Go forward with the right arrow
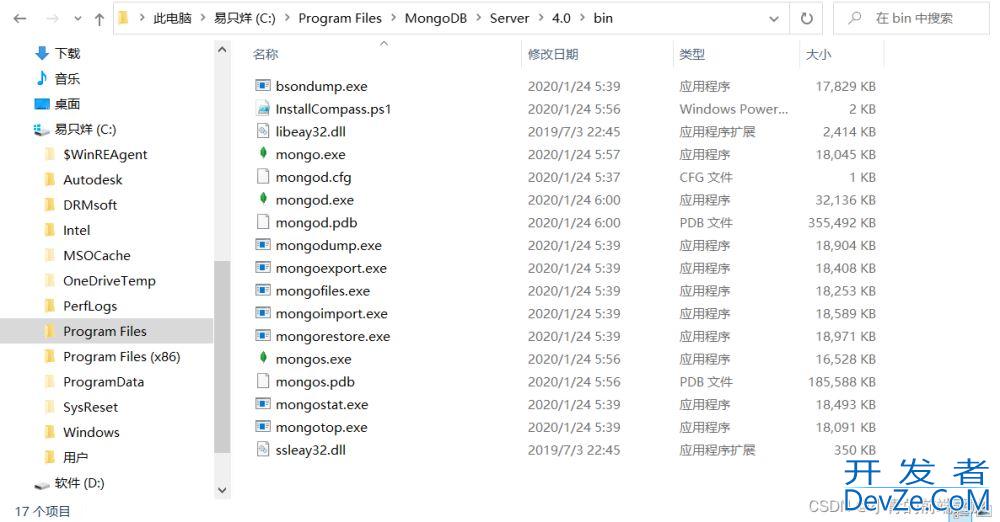The width and height of the screenshot is (1000, 522). click(x=52, y=19)
